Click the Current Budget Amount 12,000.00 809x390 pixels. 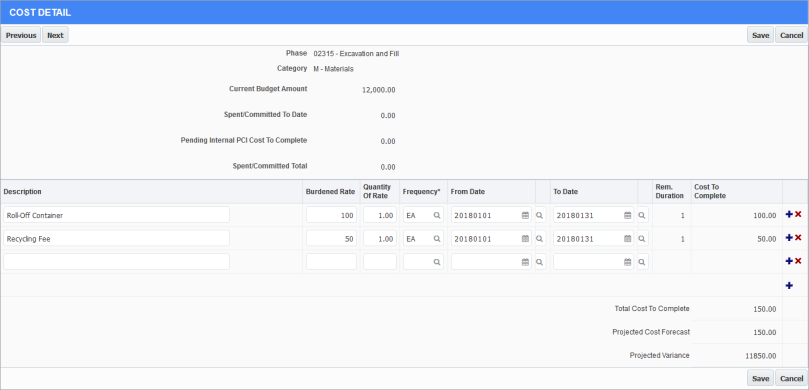tap(379, 90)
